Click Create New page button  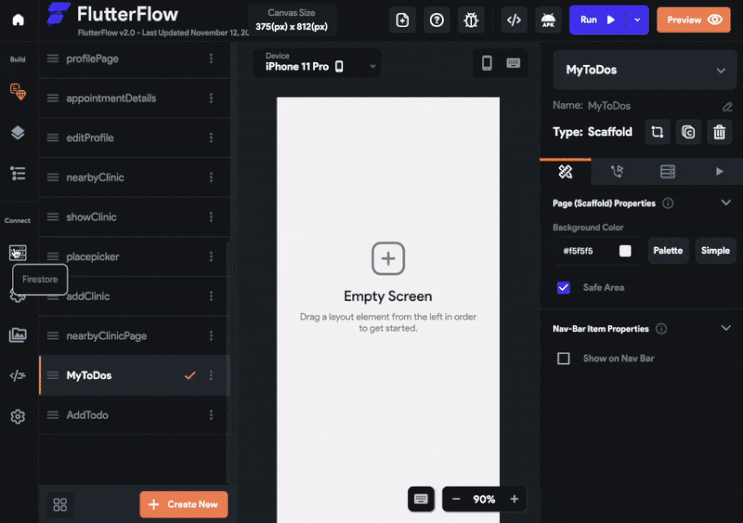pos(184,505)
